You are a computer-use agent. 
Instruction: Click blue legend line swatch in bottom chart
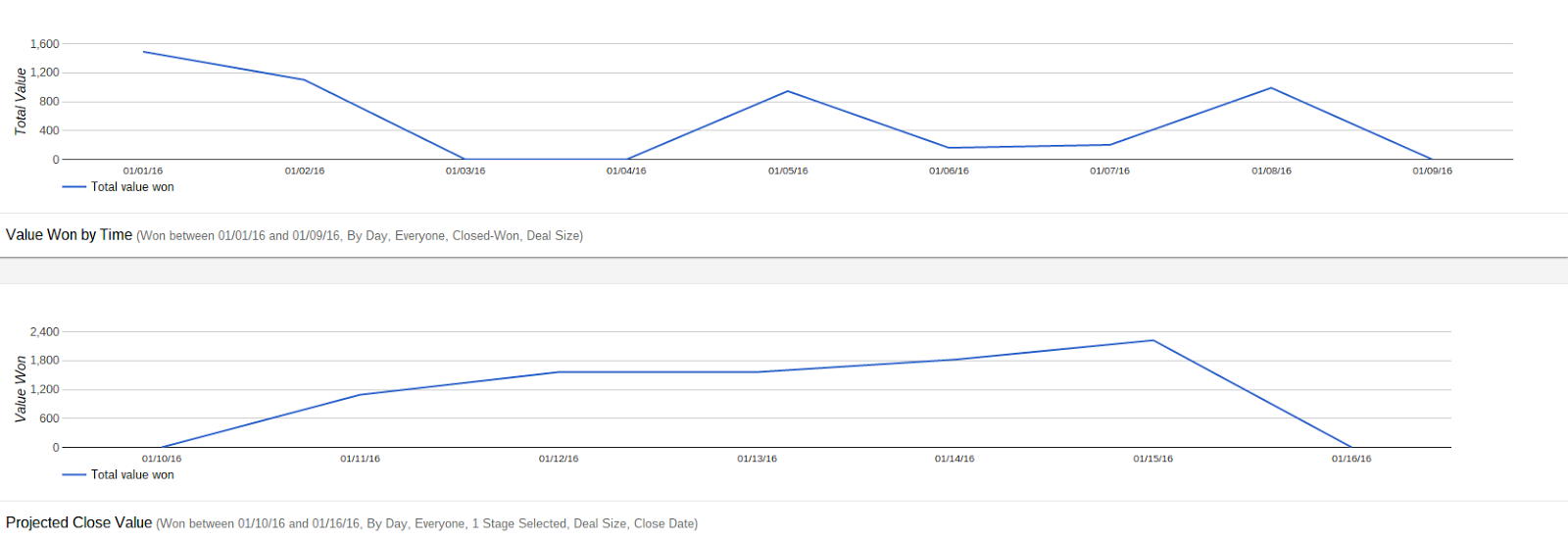[x=74, y=475]
